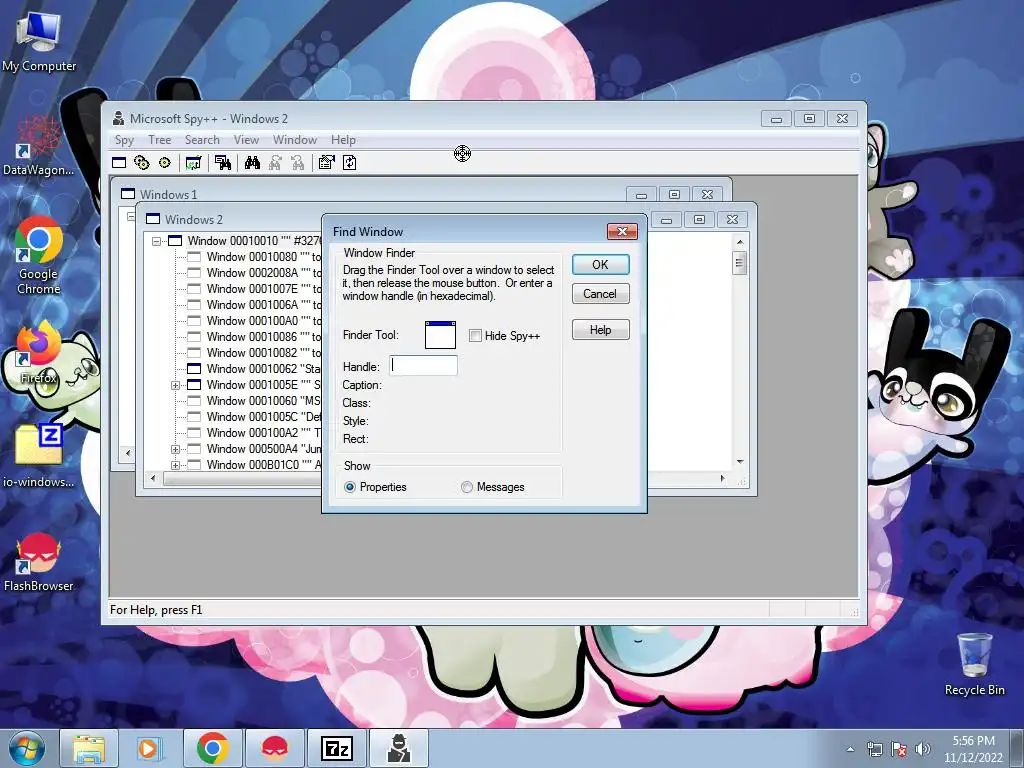Open the Tree menu
Viewport: 1024px width, 768px height.
[x=159, y=140]
